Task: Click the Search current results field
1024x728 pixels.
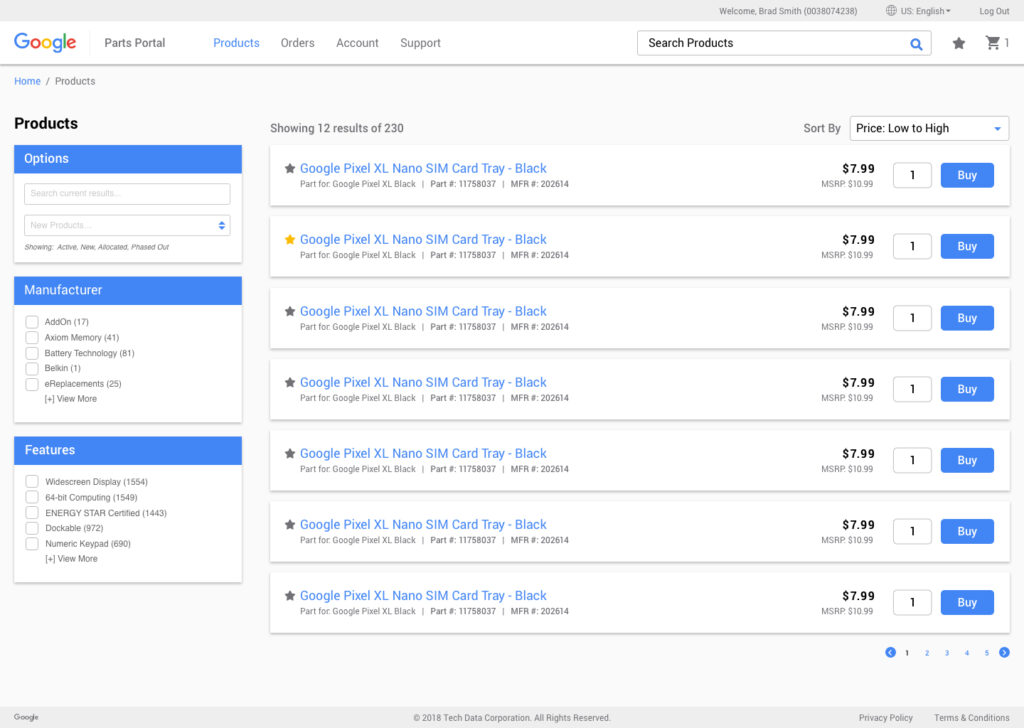Action: click(x=127, y=193)
